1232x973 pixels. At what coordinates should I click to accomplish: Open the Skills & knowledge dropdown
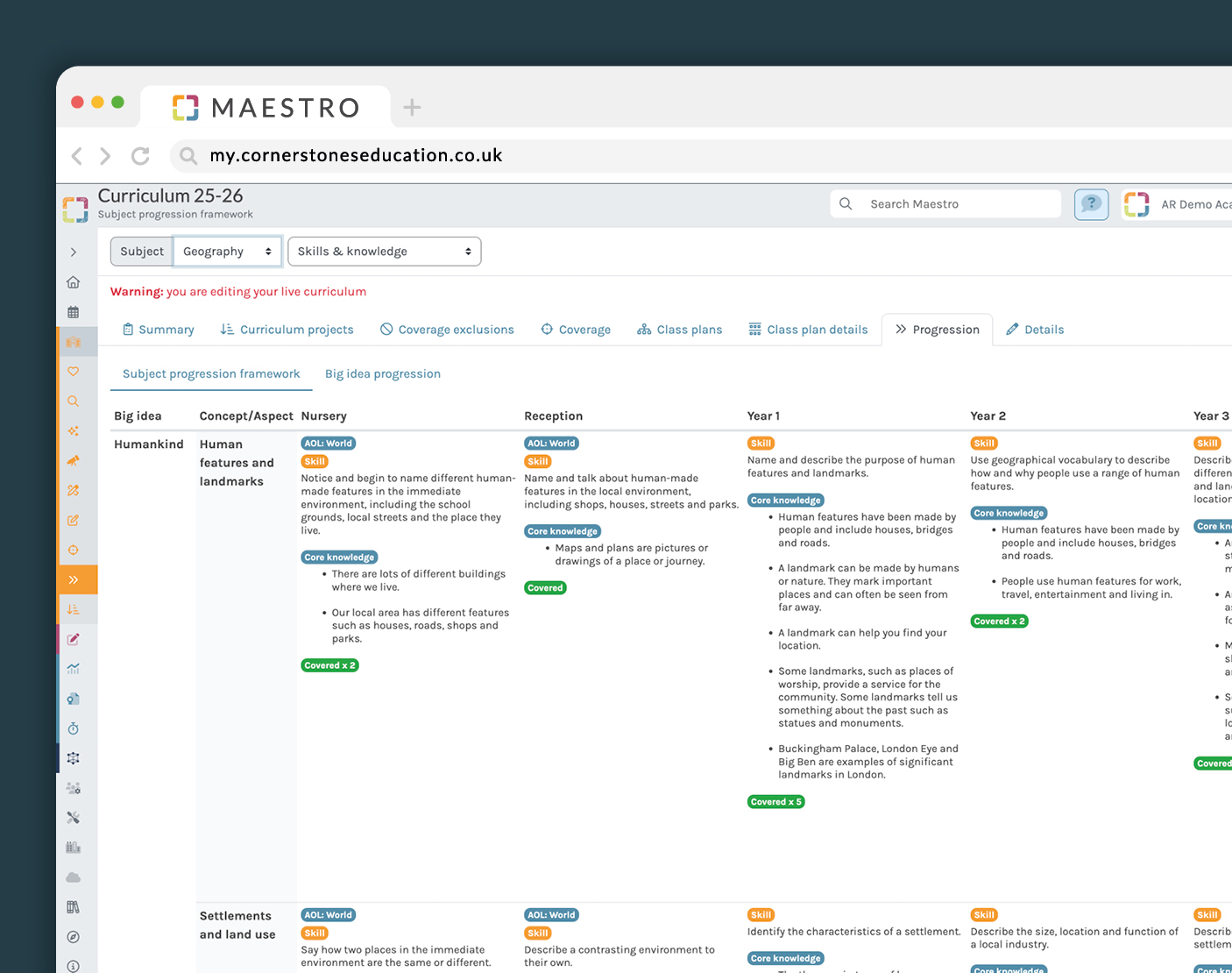(x=384, y=252)
